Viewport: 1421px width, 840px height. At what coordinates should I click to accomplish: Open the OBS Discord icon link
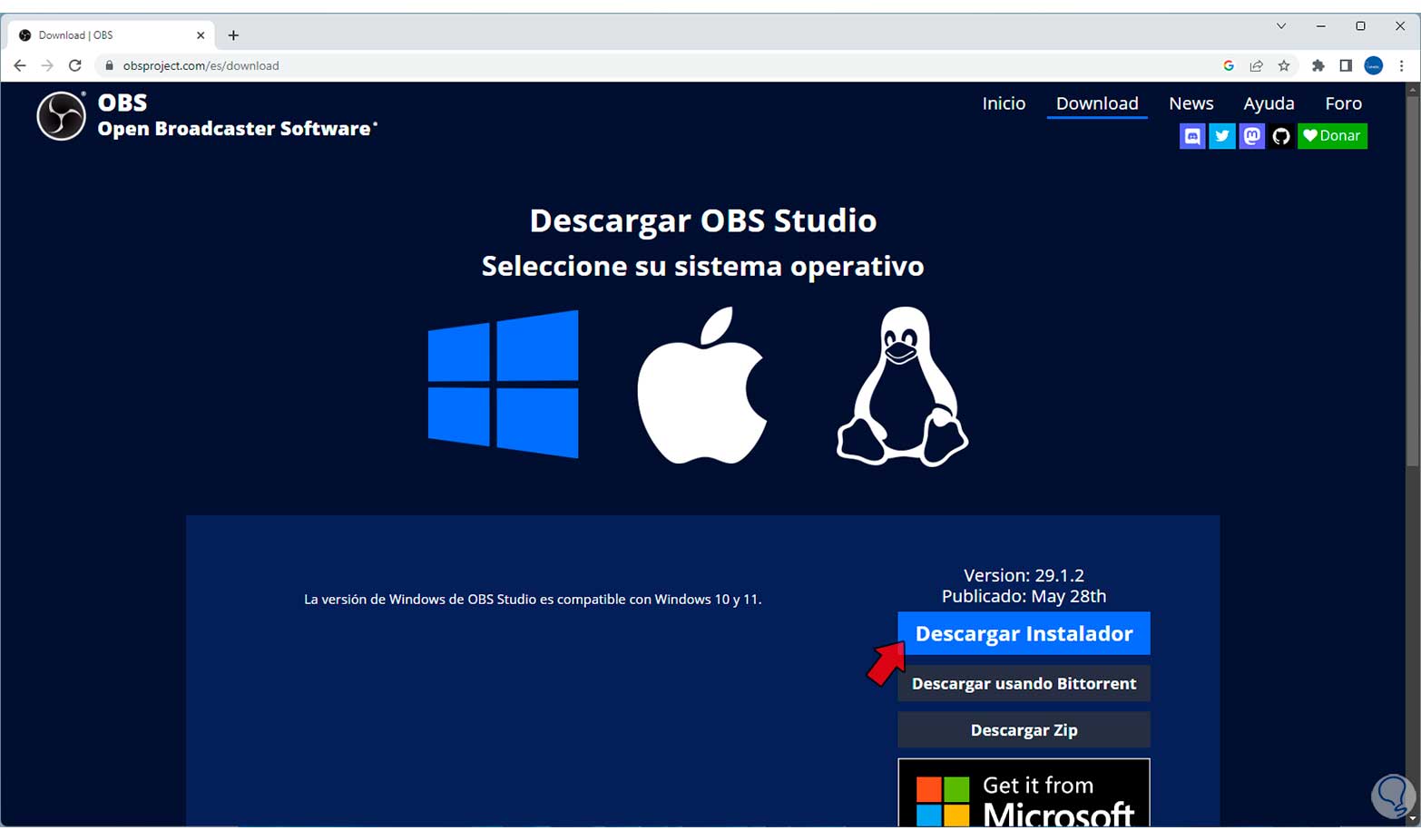pyautogui.click(x=1192, y=136)
